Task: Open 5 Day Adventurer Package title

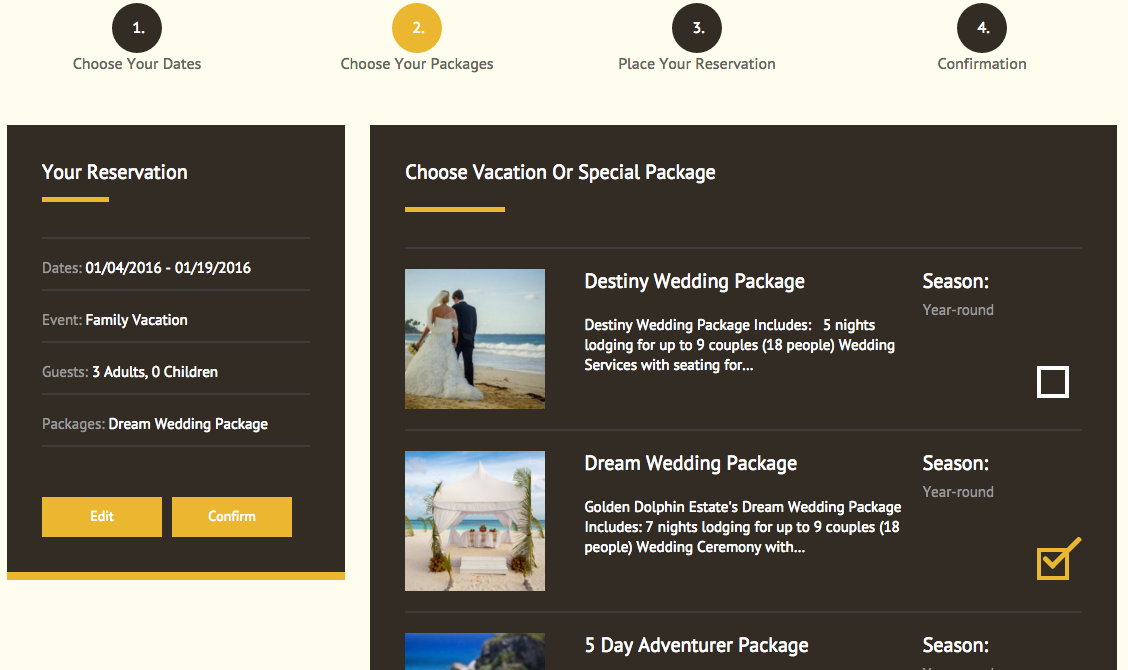Action: coord(696,646)
